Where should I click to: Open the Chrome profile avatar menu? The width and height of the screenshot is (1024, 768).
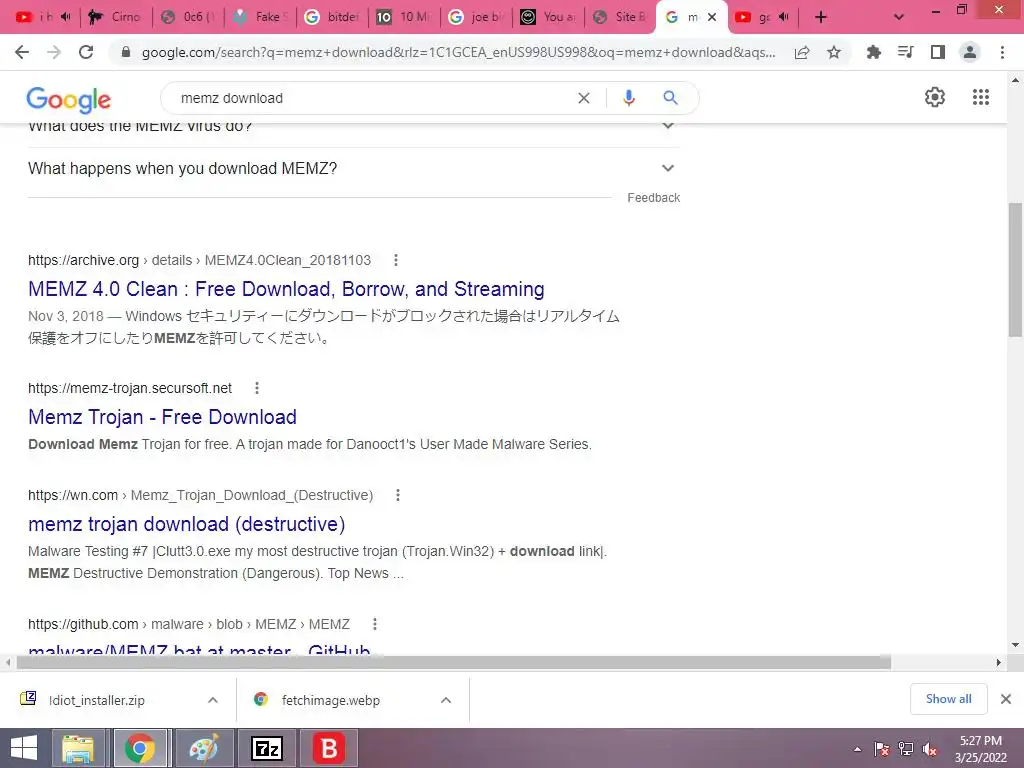tap(970, 52)
